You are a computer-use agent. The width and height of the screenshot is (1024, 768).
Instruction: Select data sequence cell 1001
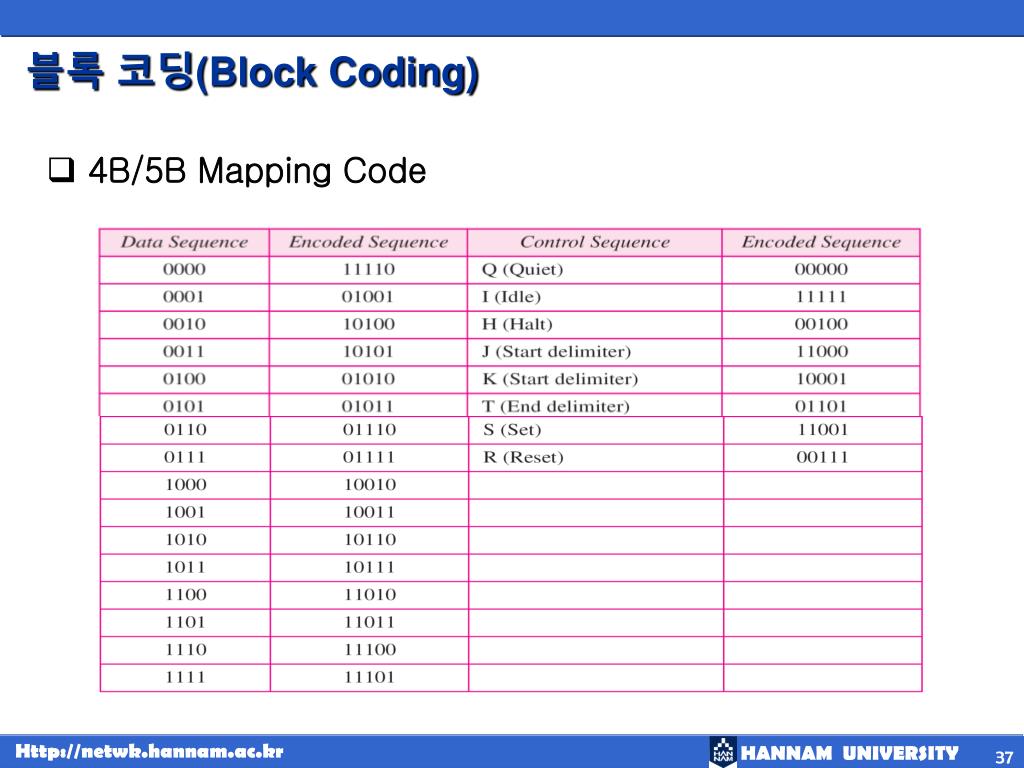[185, 512]
